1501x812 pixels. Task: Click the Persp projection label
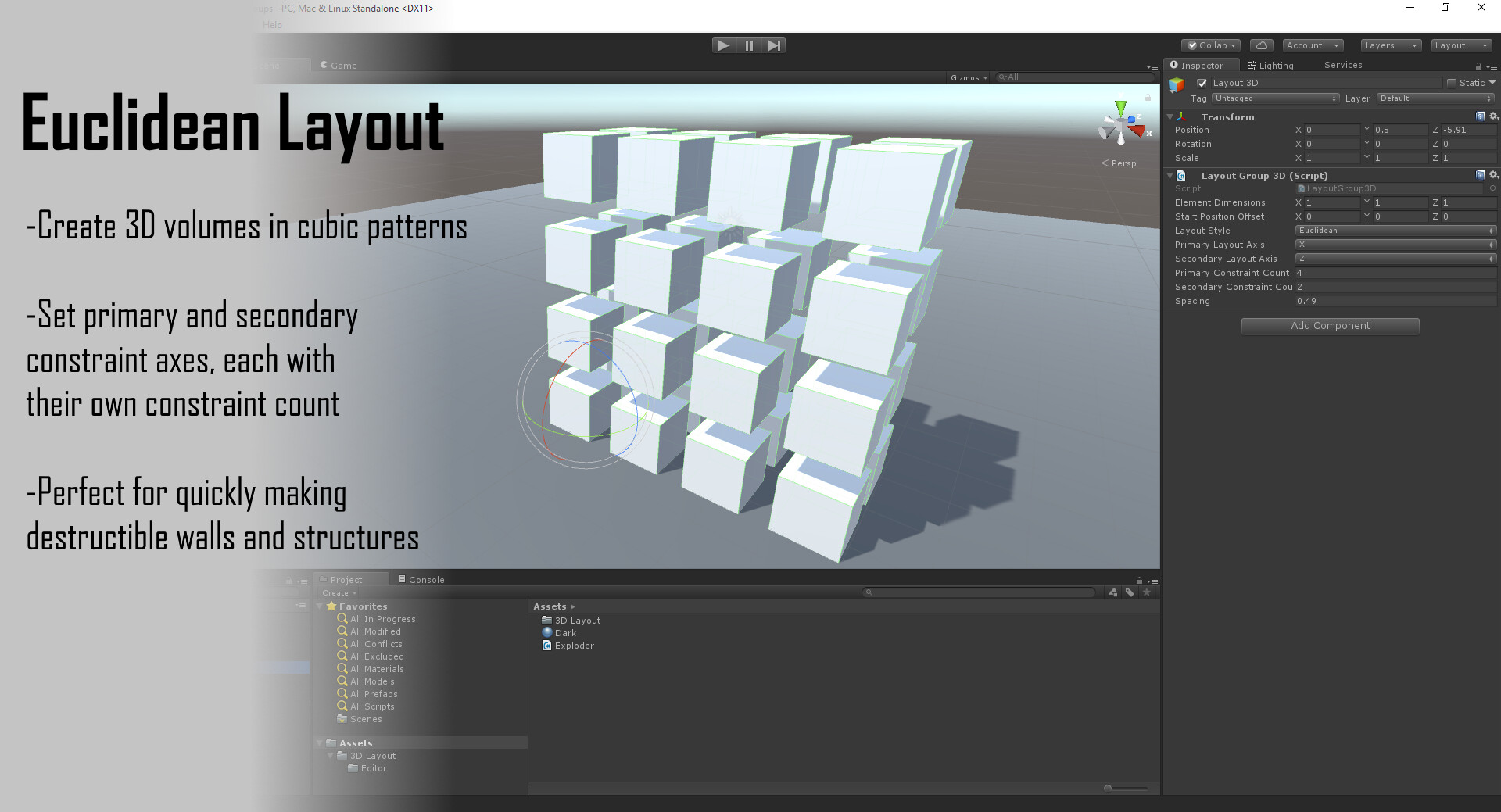point(1119,163)
